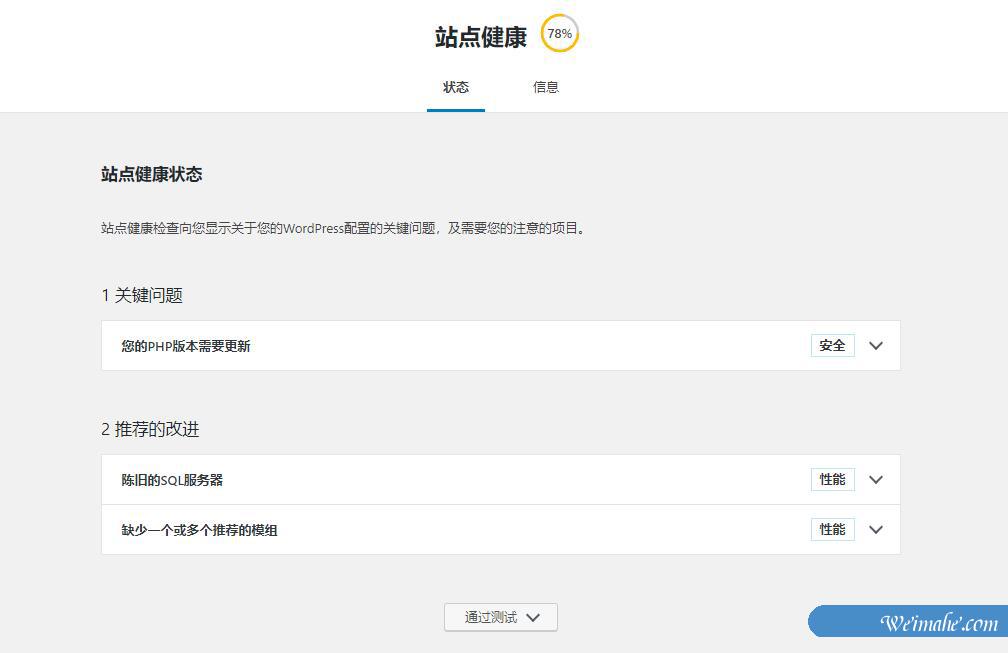1008x653 pixels.
Task: Click the chevron on 陈旧的SQL服务器 row
Action: coord(876,480)
